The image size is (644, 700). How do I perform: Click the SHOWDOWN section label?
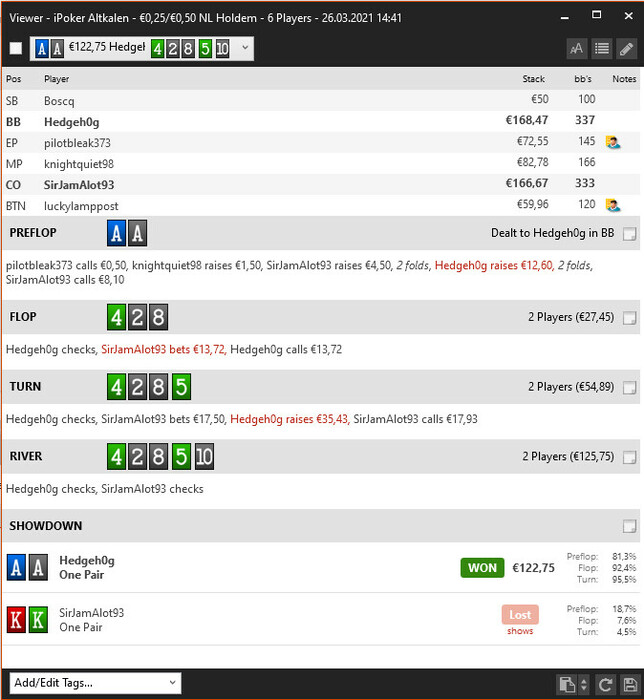[46, 526]
